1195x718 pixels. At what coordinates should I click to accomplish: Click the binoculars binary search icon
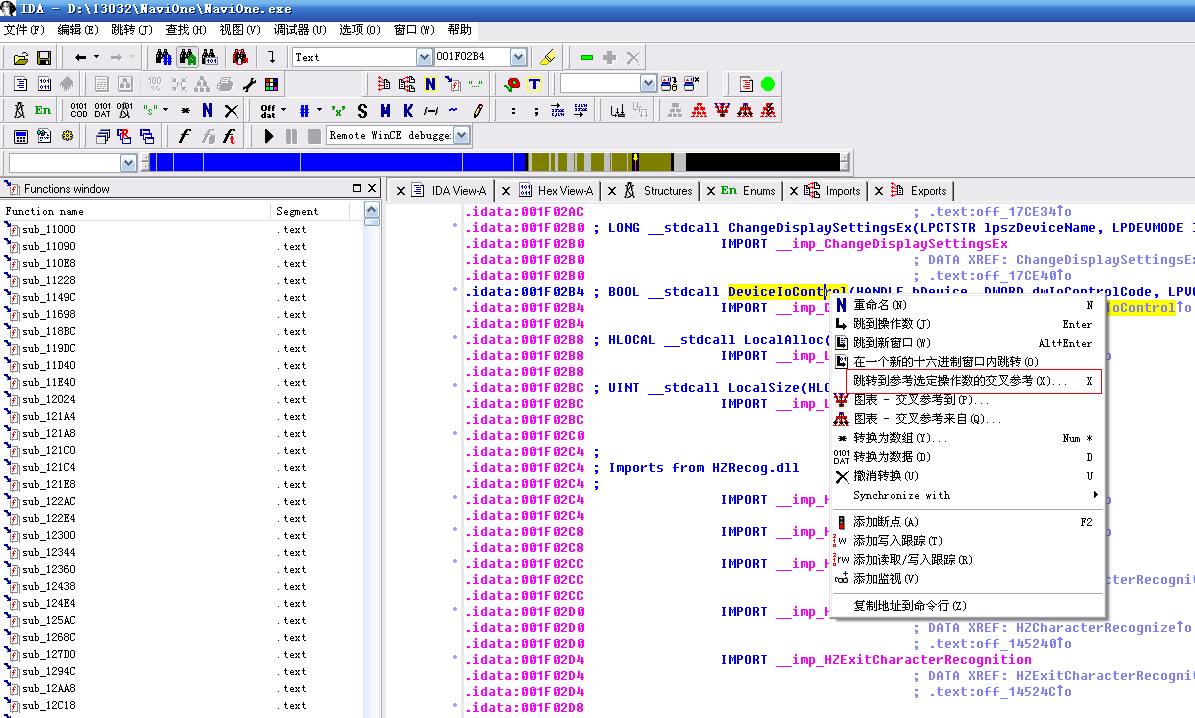210,57
